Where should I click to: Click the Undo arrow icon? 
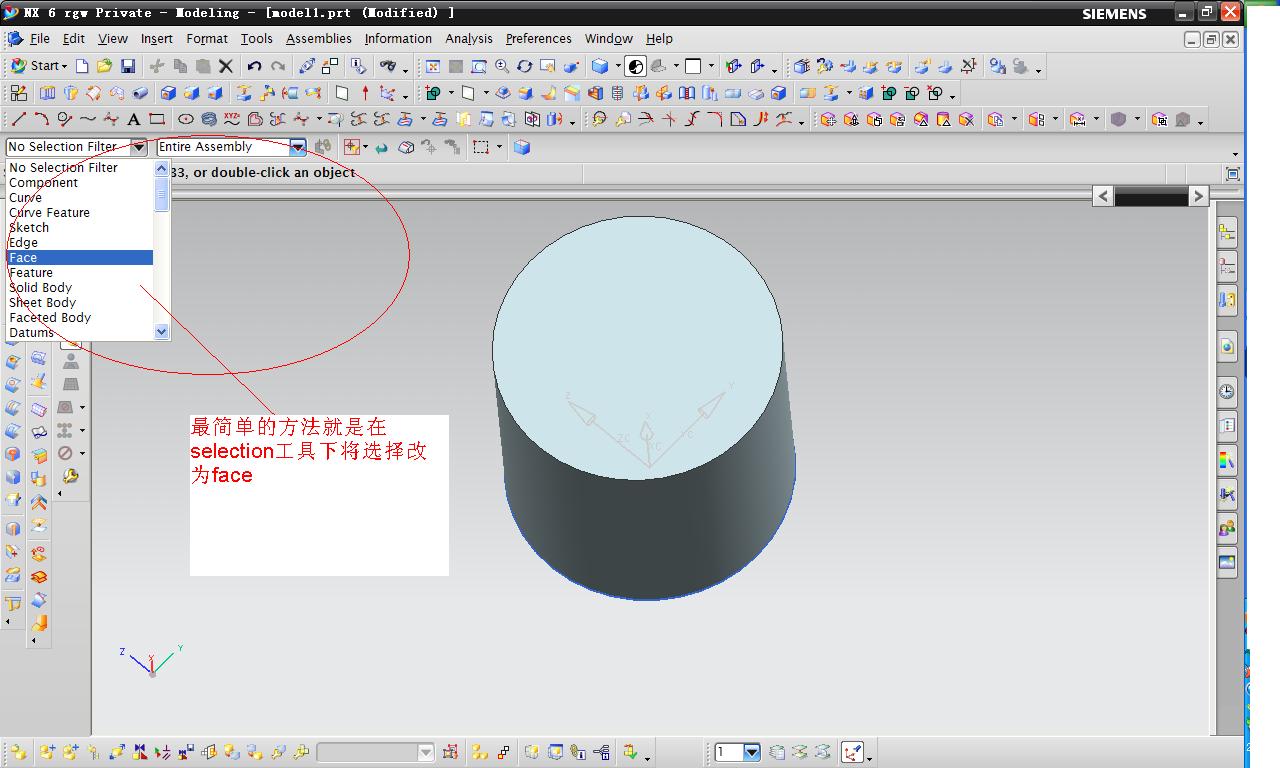pos(254,66)
